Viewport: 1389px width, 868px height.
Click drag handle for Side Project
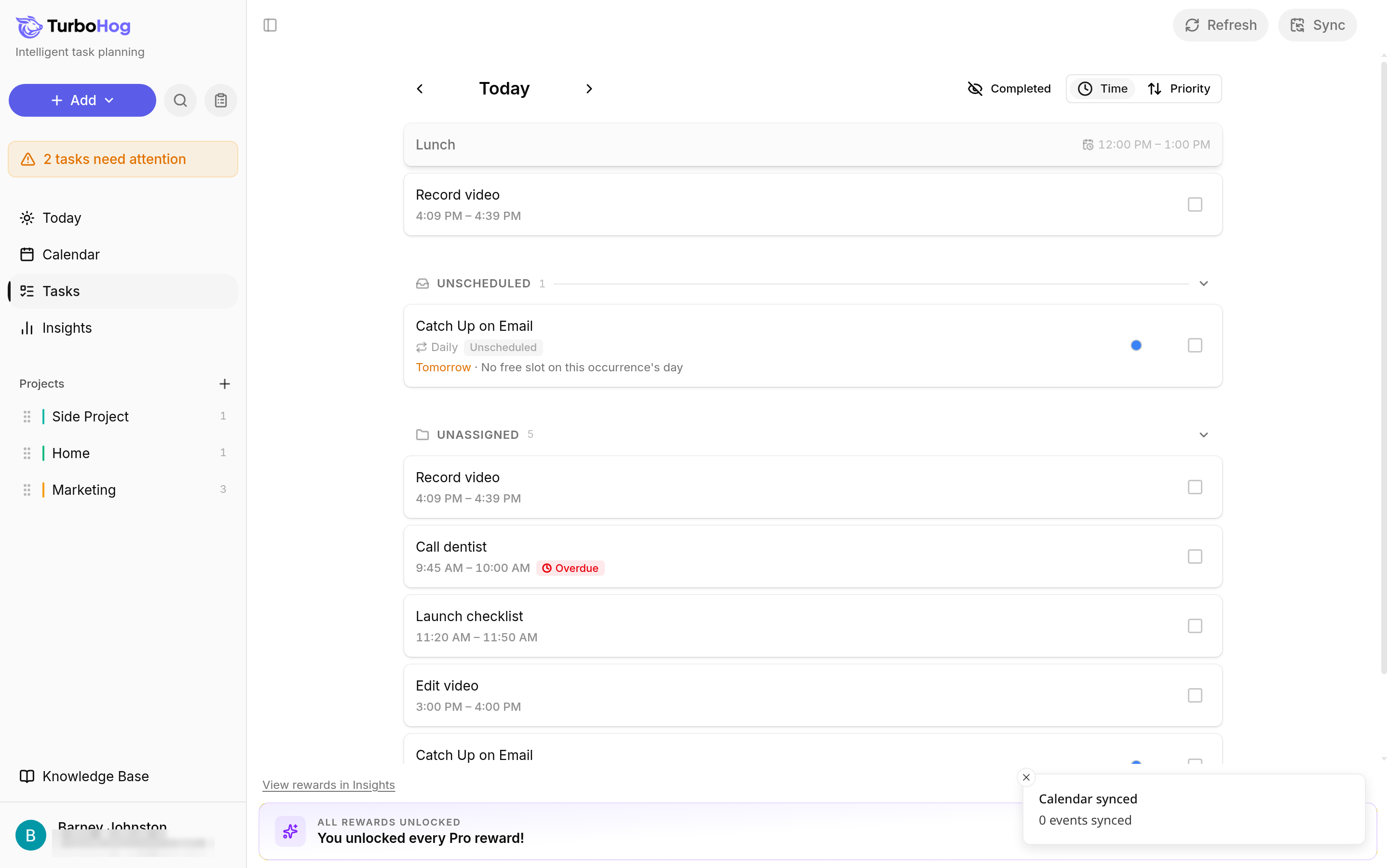coord(27,417)
